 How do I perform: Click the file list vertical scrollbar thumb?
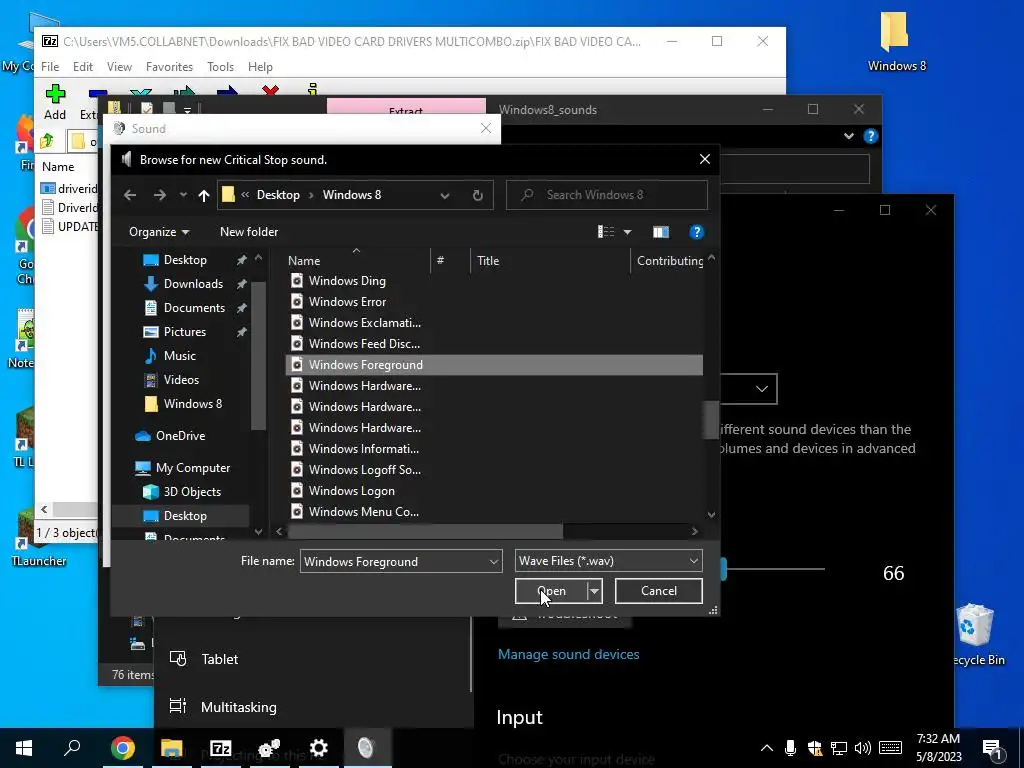coord(711,420)
